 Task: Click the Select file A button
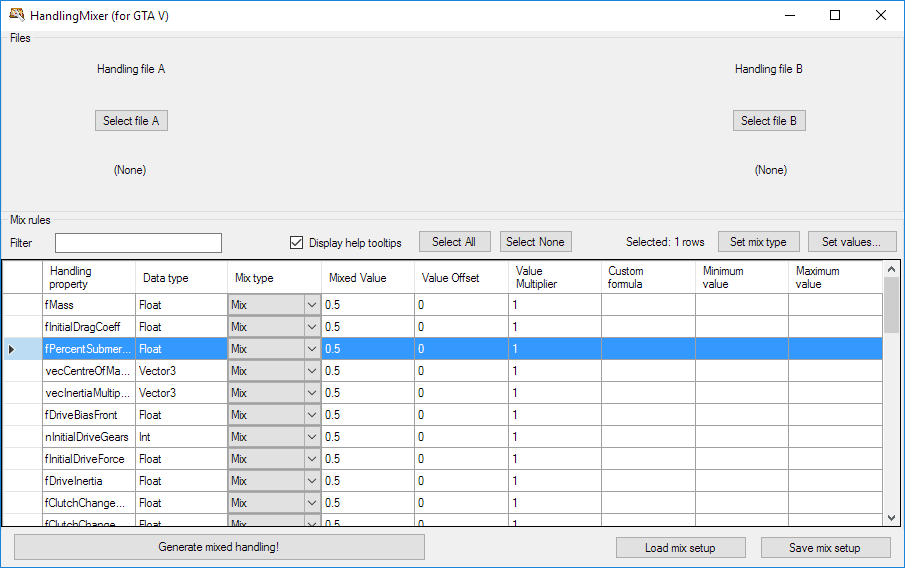tap(131, 121)
